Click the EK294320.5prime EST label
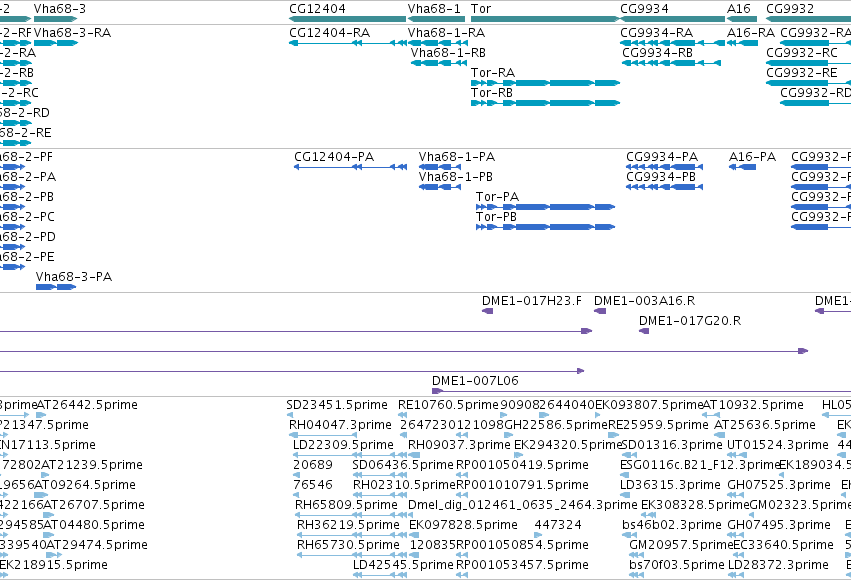 tap(568, 445)
